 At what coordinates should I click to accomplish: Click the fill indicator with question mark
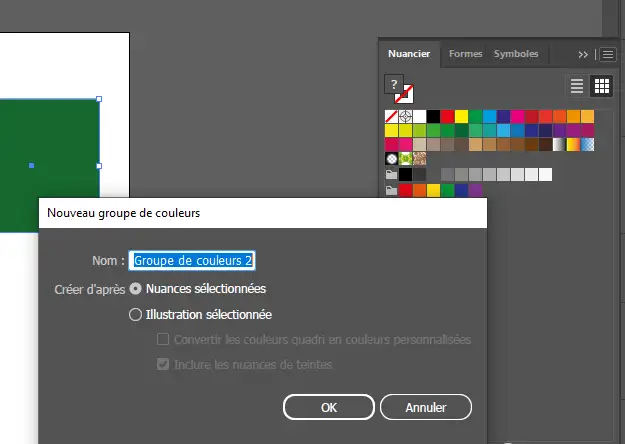point(395,85)
